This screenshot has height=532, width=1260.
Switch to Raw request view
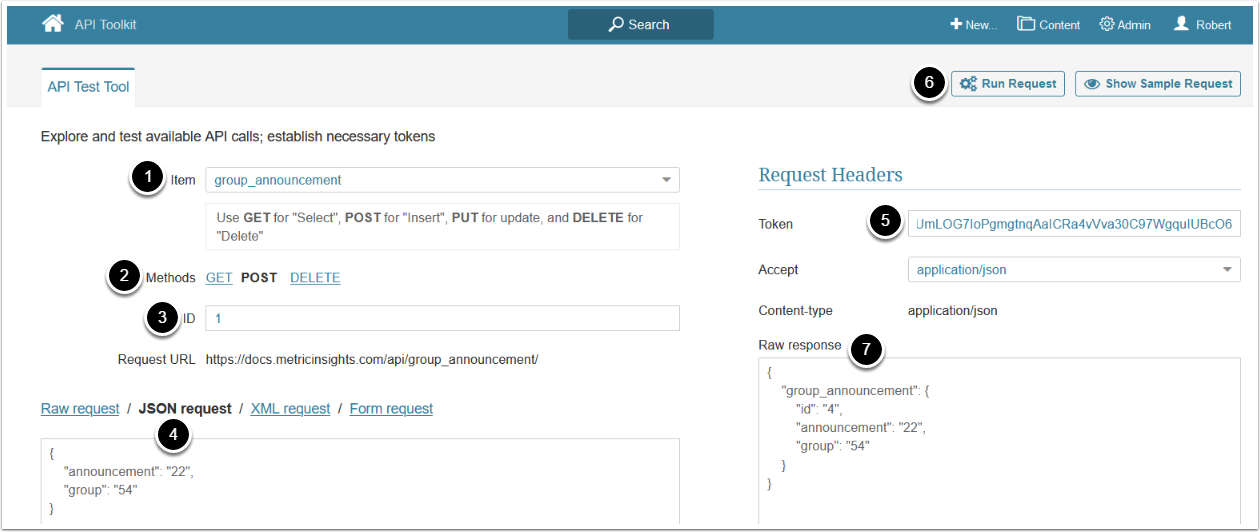point(80,408)
